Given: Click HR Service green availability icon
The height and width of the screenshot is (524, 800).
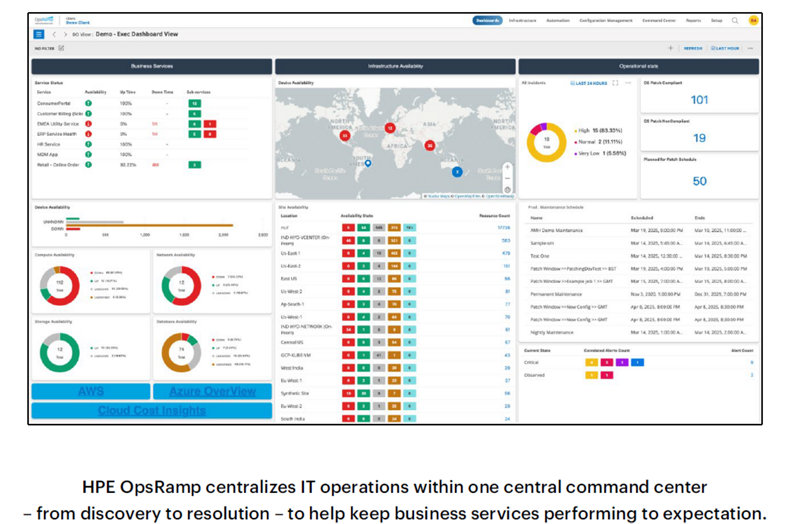Looking at the screenshot, I should (88, 144).
